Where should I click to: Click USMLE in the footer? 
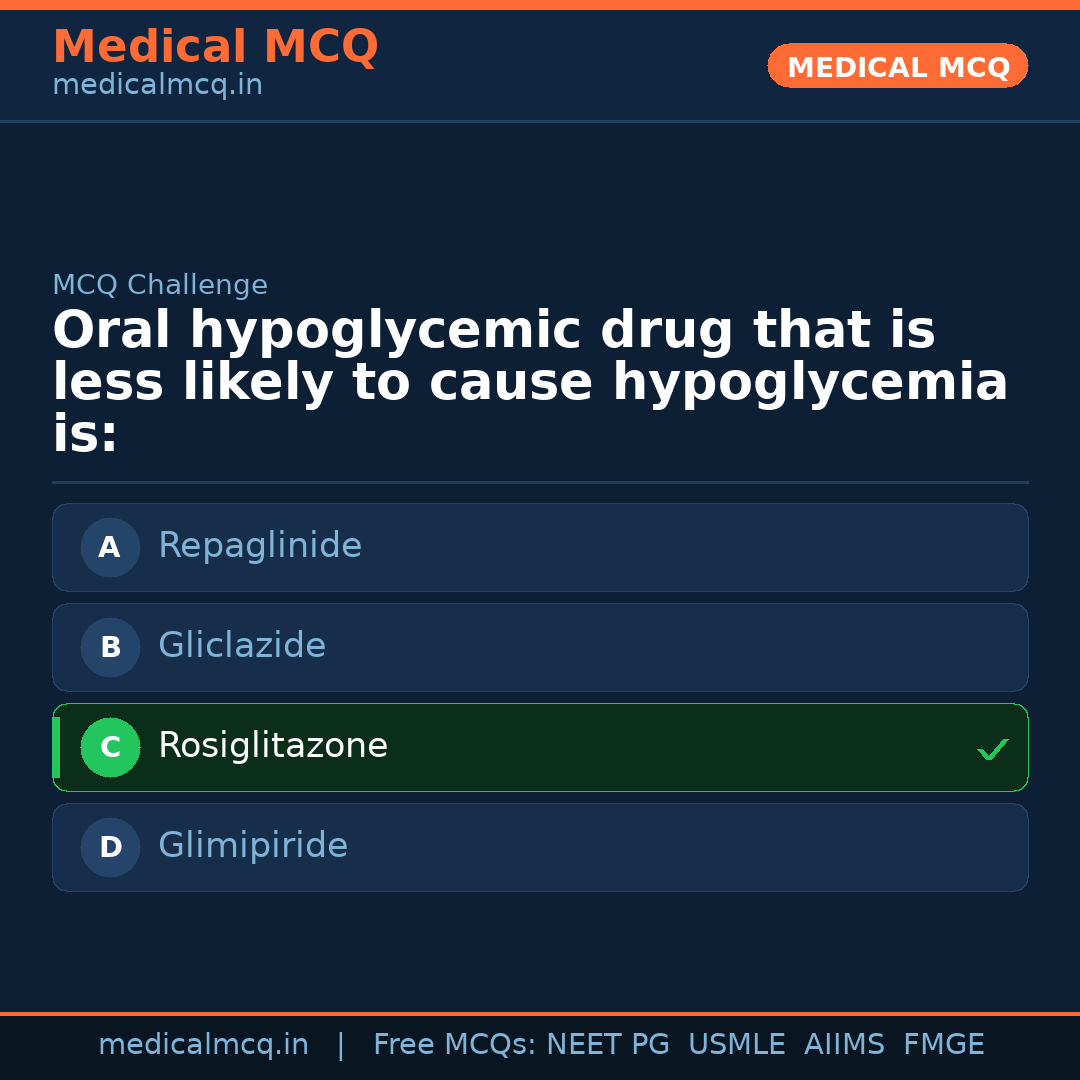tap(736, 1045)
